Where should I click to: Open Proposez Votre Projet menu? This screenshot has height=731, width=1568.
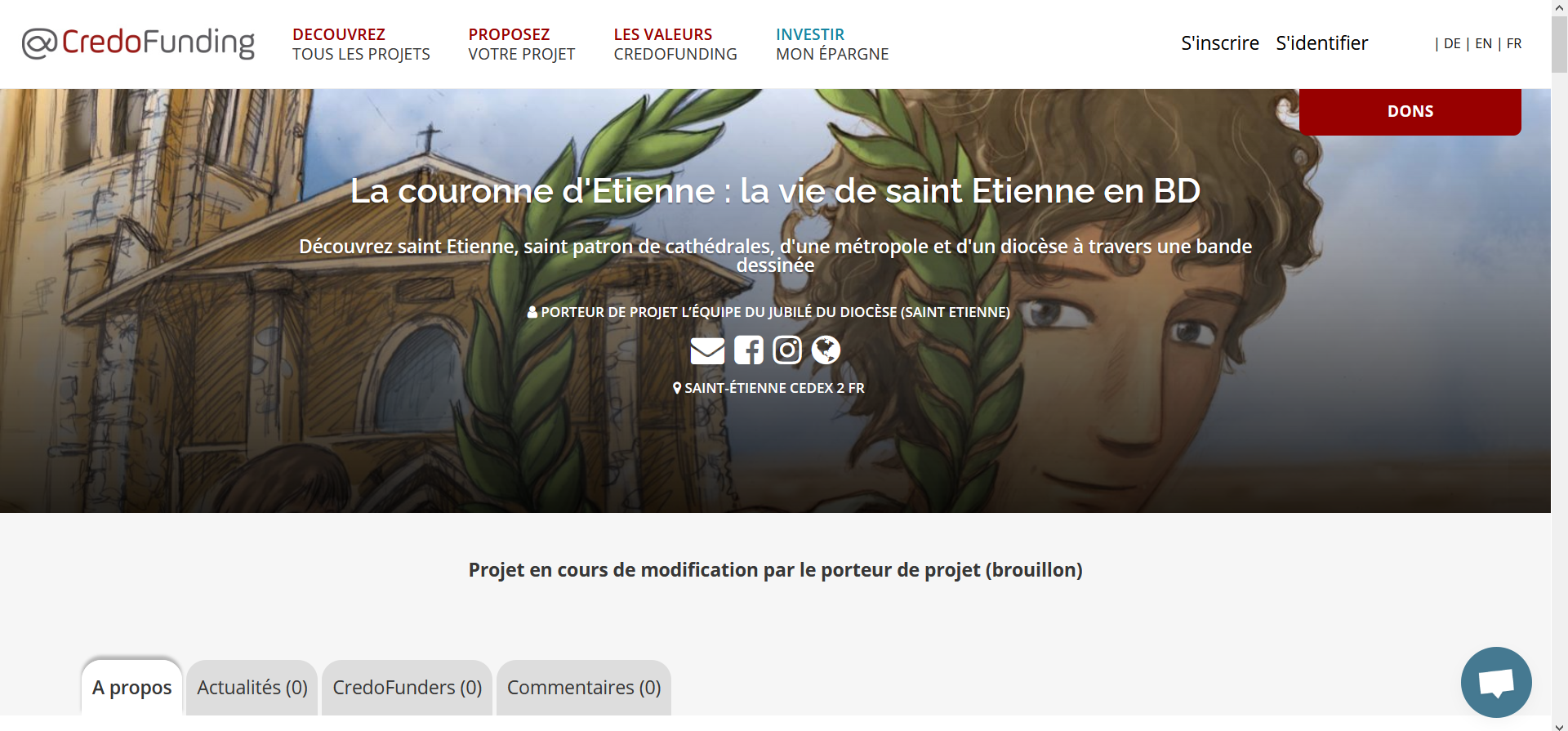(x=521, y=44)
